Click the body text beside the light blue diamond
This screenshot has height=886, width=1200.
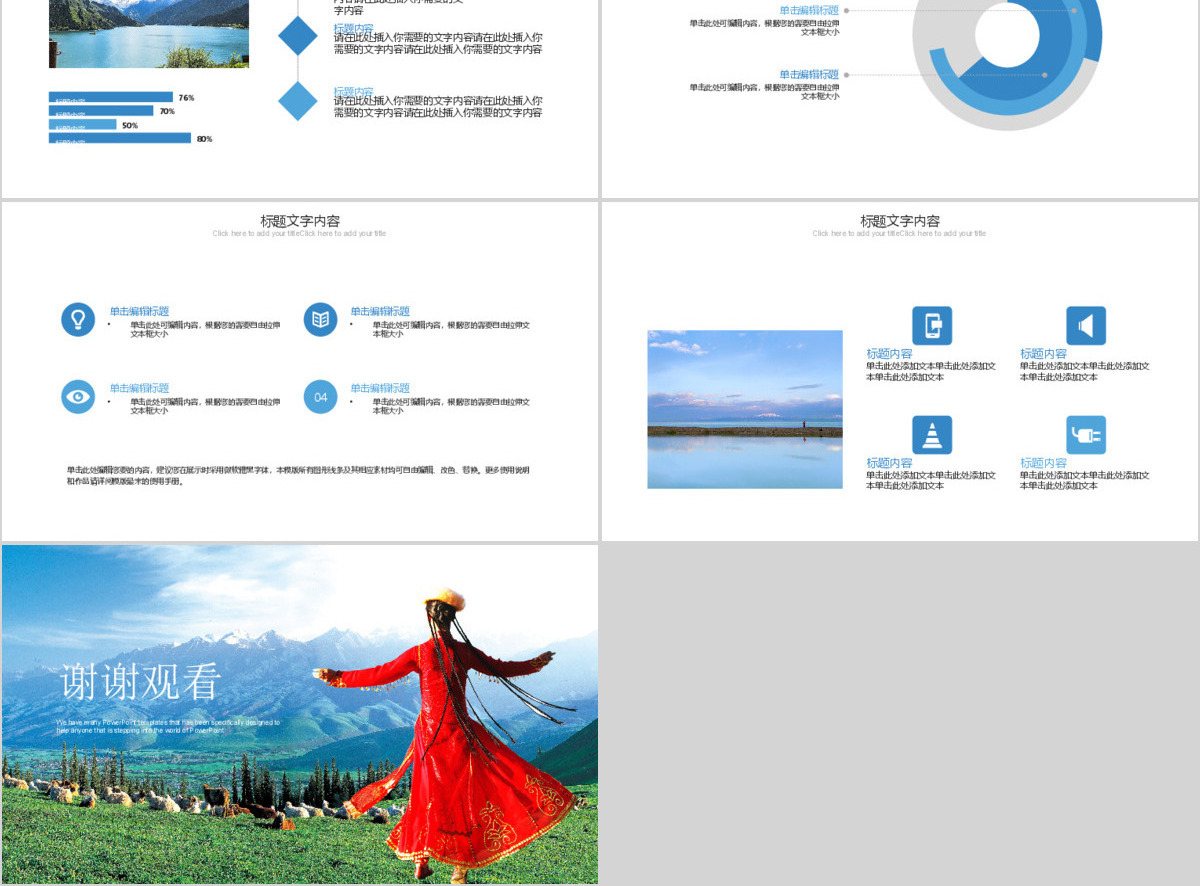click(438, 107)
